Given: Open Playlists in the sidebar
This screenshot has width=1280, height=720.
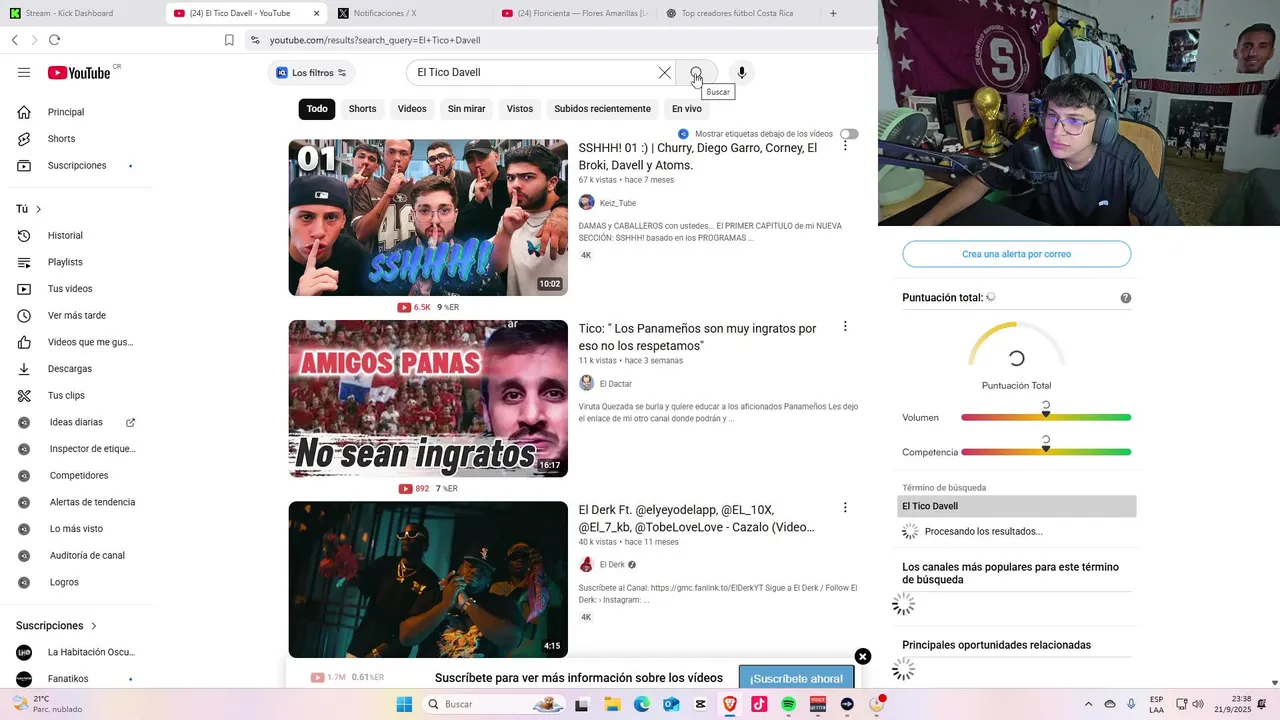Looking at the screenshot, I should (x=65, y=262).
